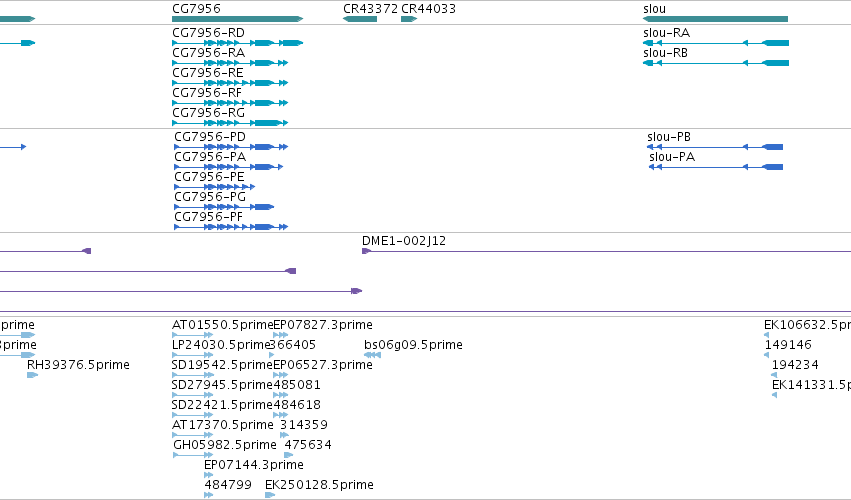Click the slou-PB protein feature

715,147
